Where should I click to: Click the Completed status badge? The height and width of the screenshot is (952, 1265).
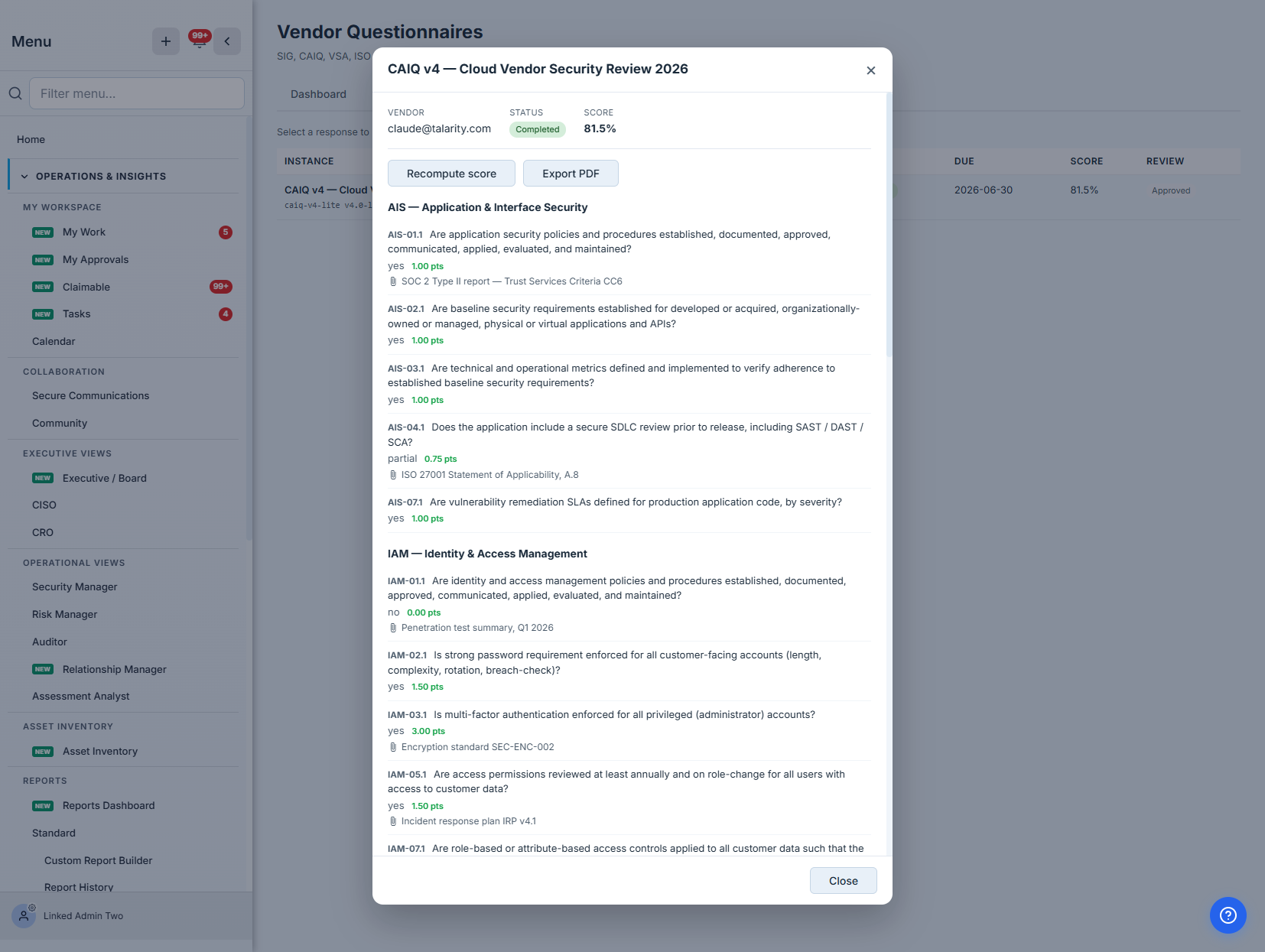538,129
